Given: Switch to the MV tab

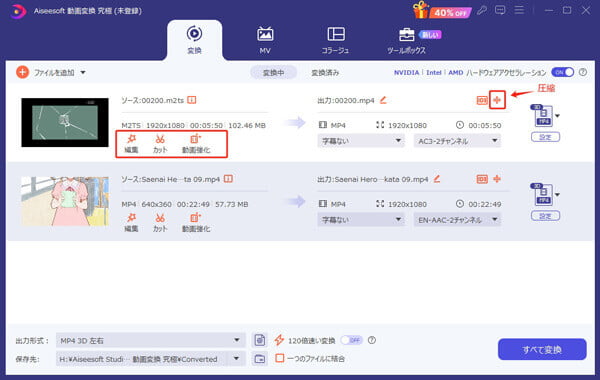Looking at the screenshot, I should click(265, 40).
